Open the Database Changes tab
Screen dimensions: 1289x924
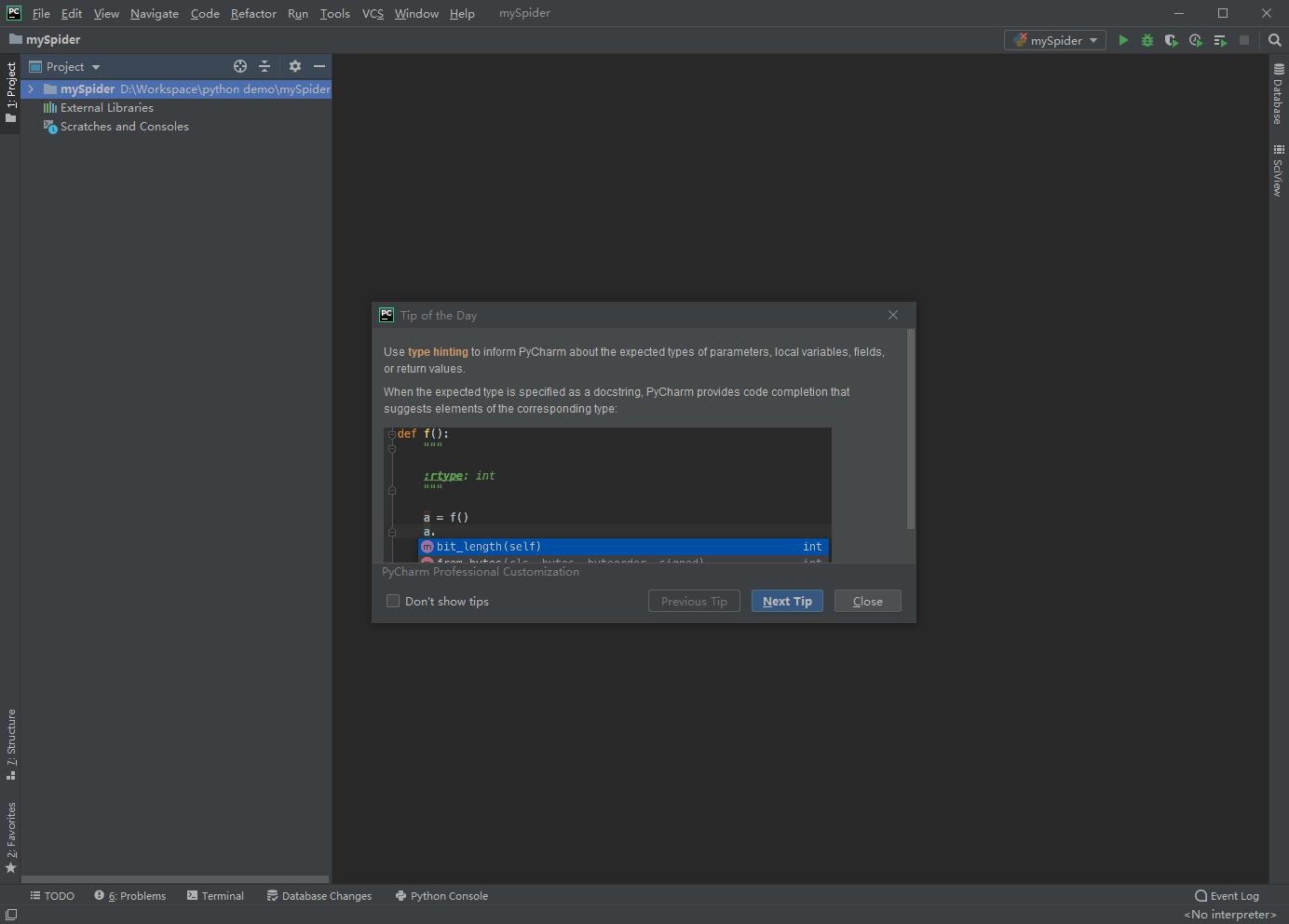[x=319, y=896]
